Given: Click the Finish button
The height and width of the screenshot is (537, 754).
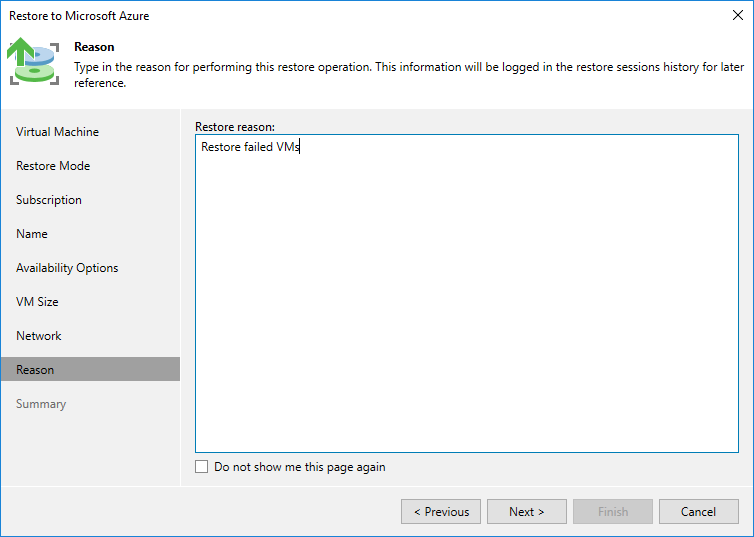Looking at the screenshot, I should 613,512.
